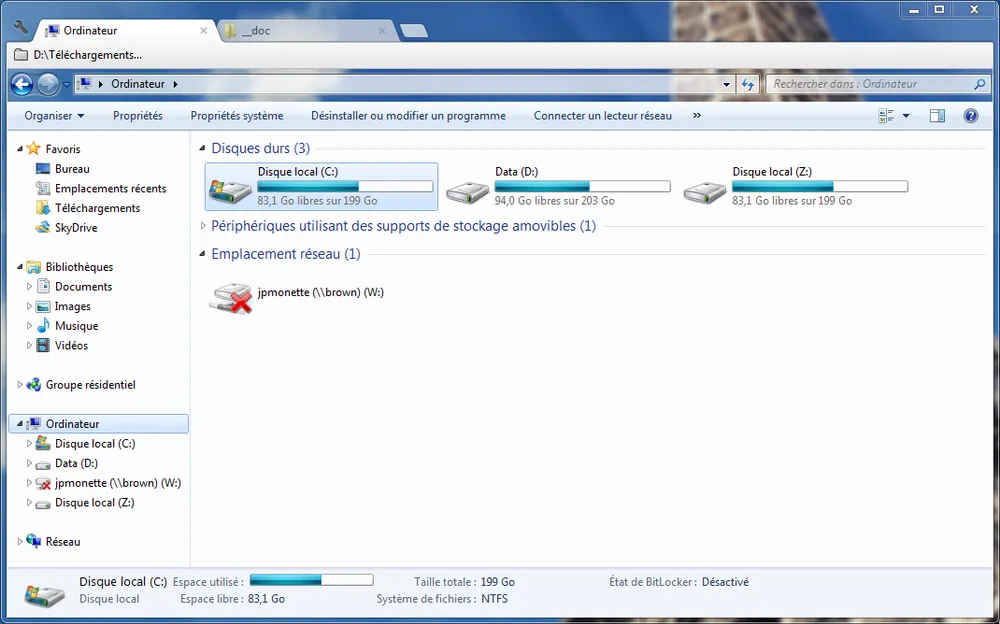
Task: Click the Disque local (Z:) drive icon
Action: coord(705,192)
